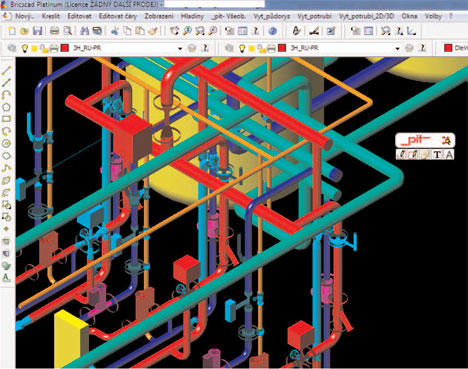This screenshot has height=369, width=468.
Task: Click the T text button in pit toolbar
Action: [437, 155]
